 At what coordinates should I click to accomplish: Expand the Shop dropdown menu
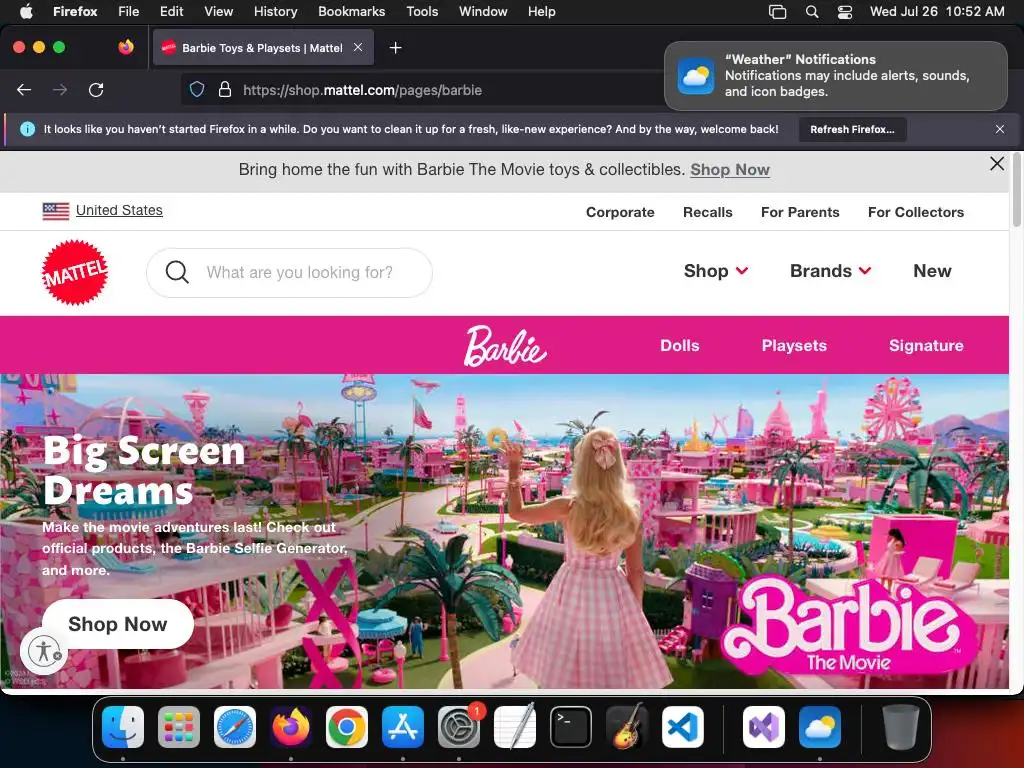pyautogui.click(x=716, y=271)
